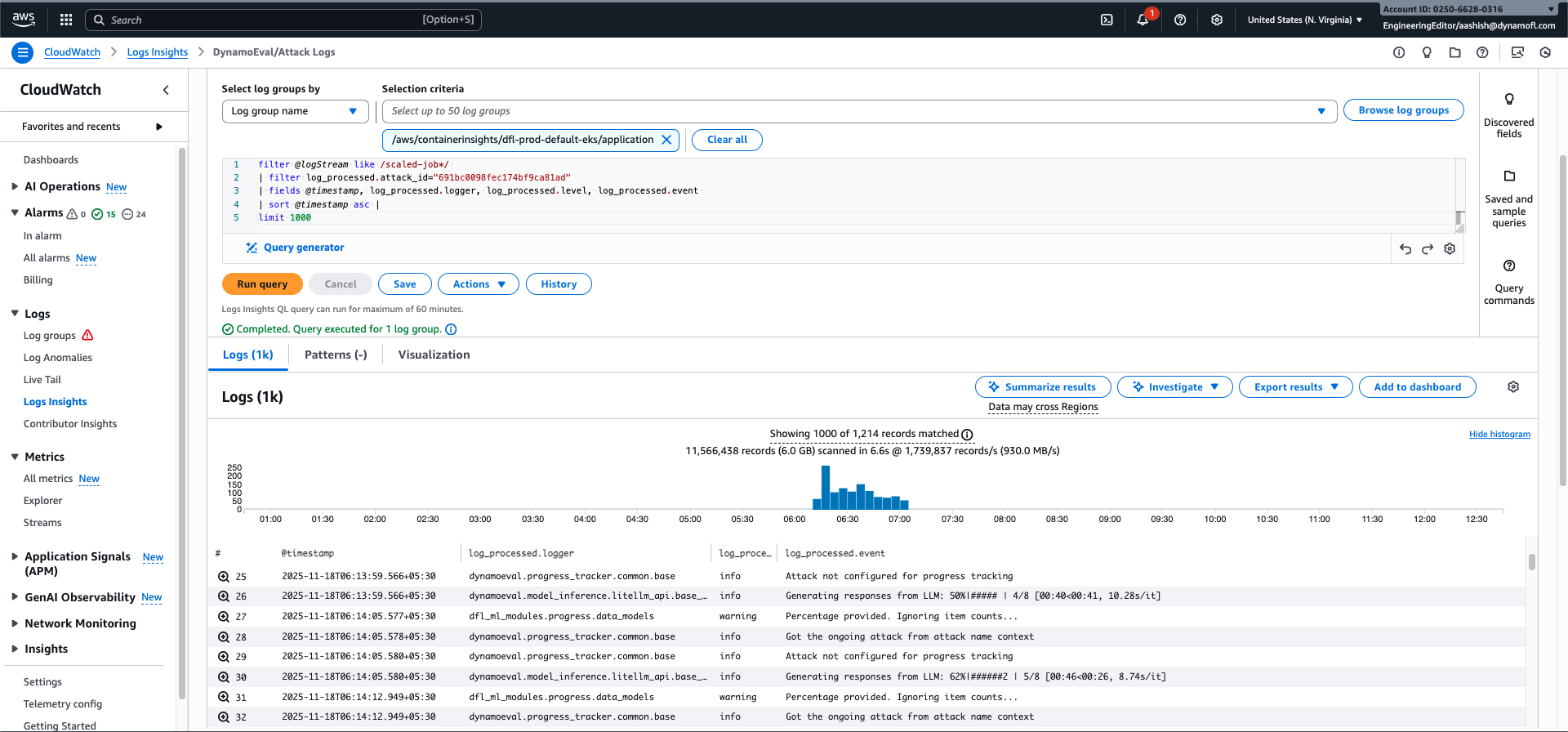This screenshot has width=1568, height=732.
Task: Open the AWS console settings gear
Action: click(1217, 20)
